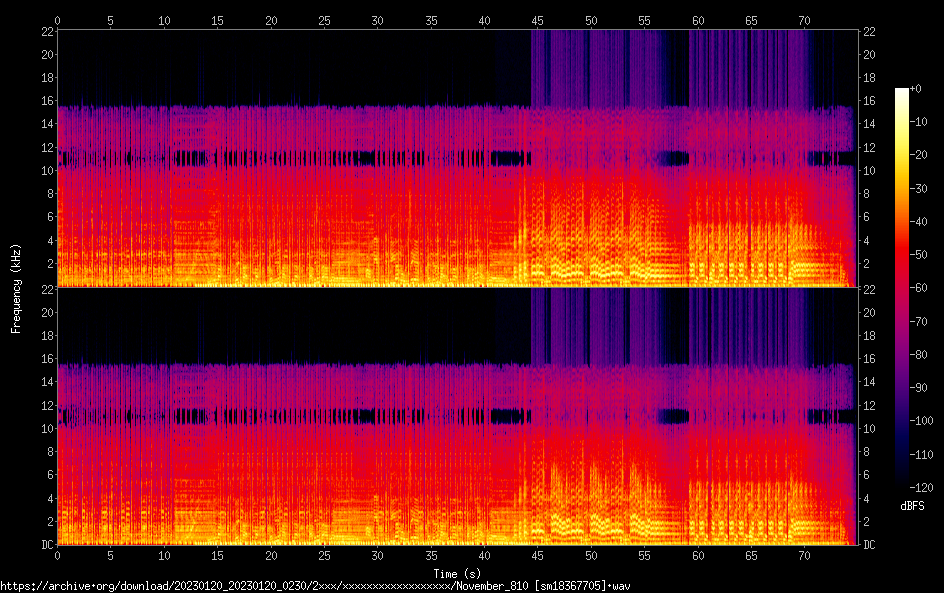
Task: Click the Frequency (kHz) axis title
Action: (x=16, y=288)
